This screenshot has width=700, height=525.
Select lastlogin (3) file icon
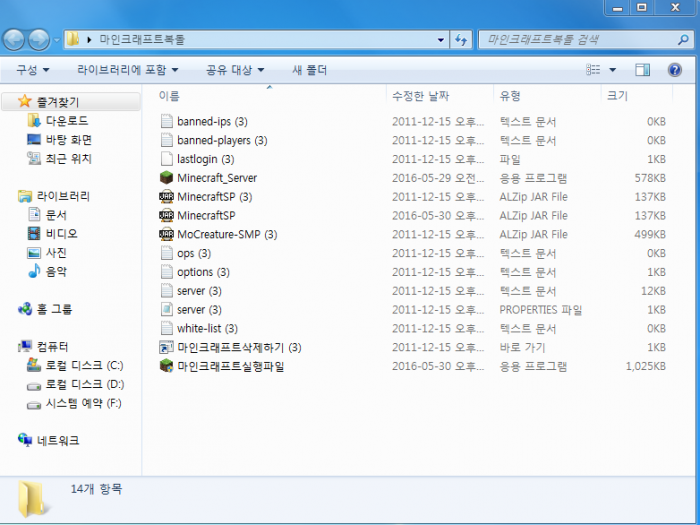pyautogui.click(x=167, y=159)
